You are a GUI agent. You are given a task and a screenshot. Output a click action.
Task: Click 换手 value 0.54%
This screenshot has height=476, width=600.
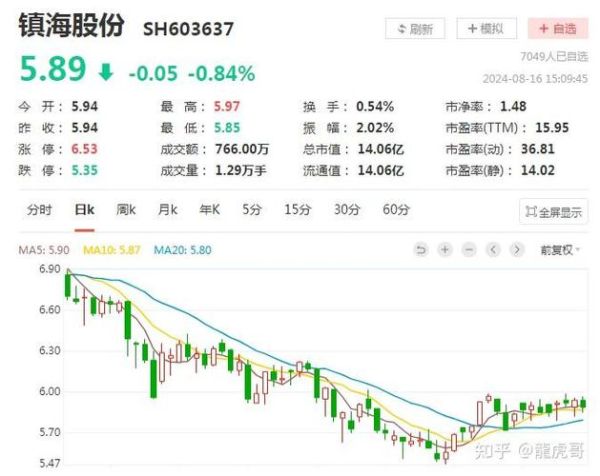[375, 106]
